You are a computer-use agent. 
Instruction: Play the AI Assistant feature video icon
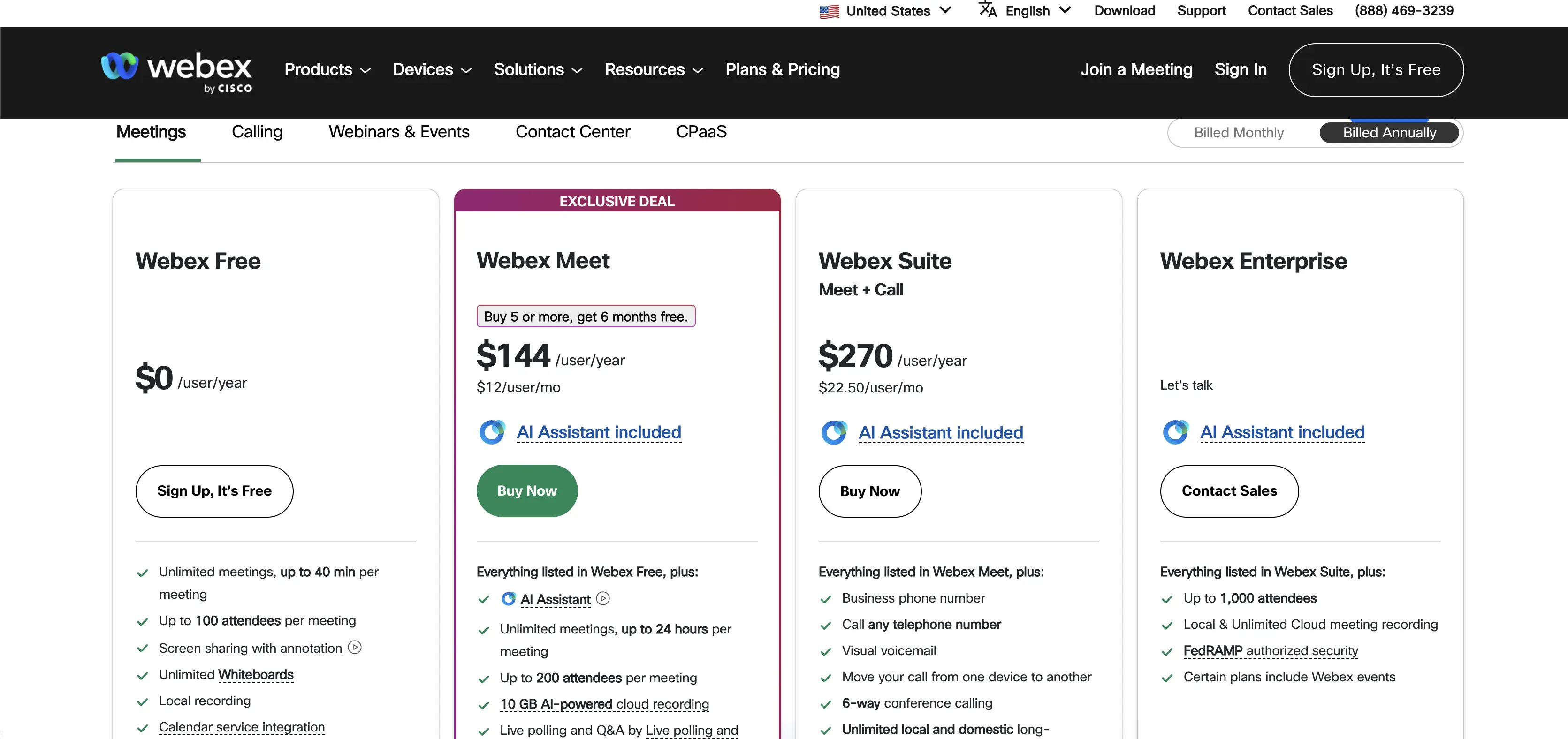(602, 598)
